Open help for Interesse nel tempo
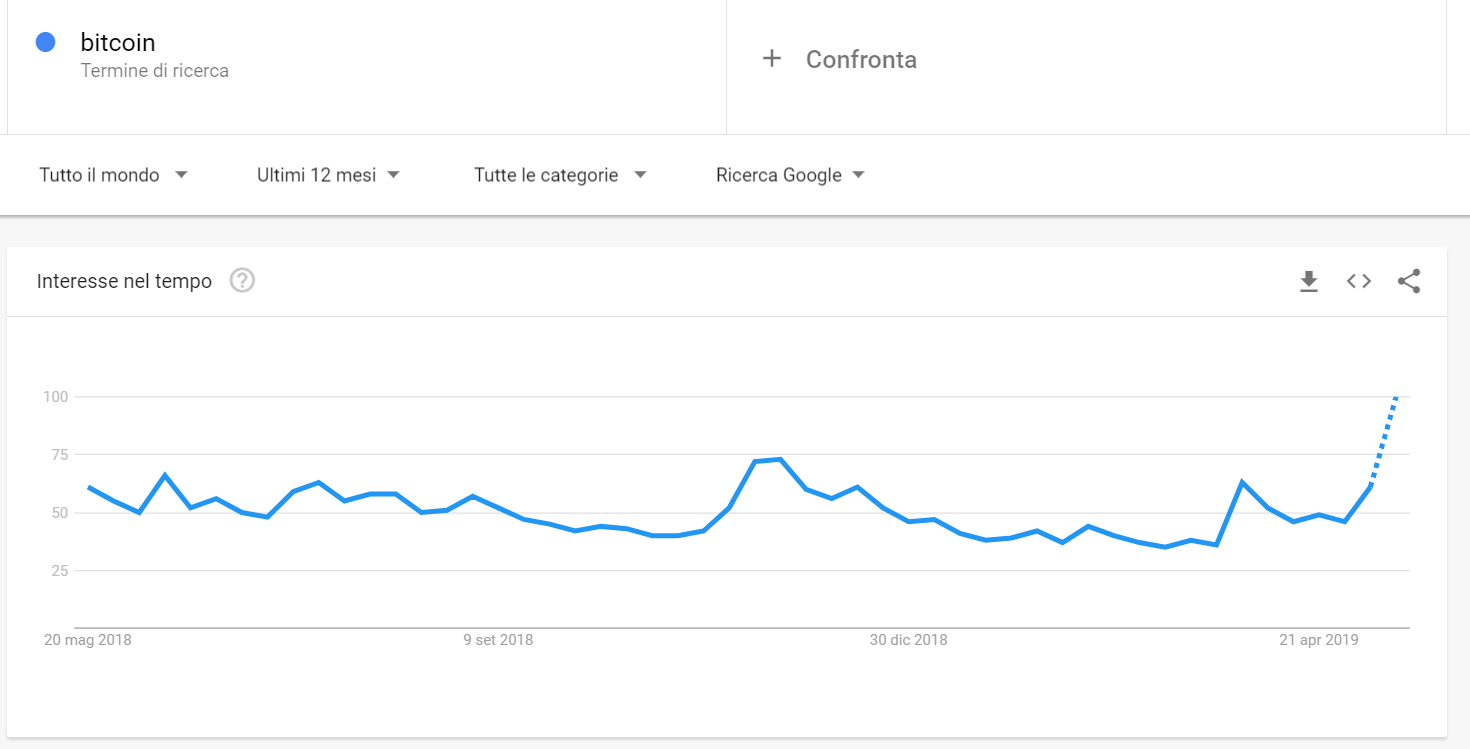Screen dimensions: 1470x749 242,281
